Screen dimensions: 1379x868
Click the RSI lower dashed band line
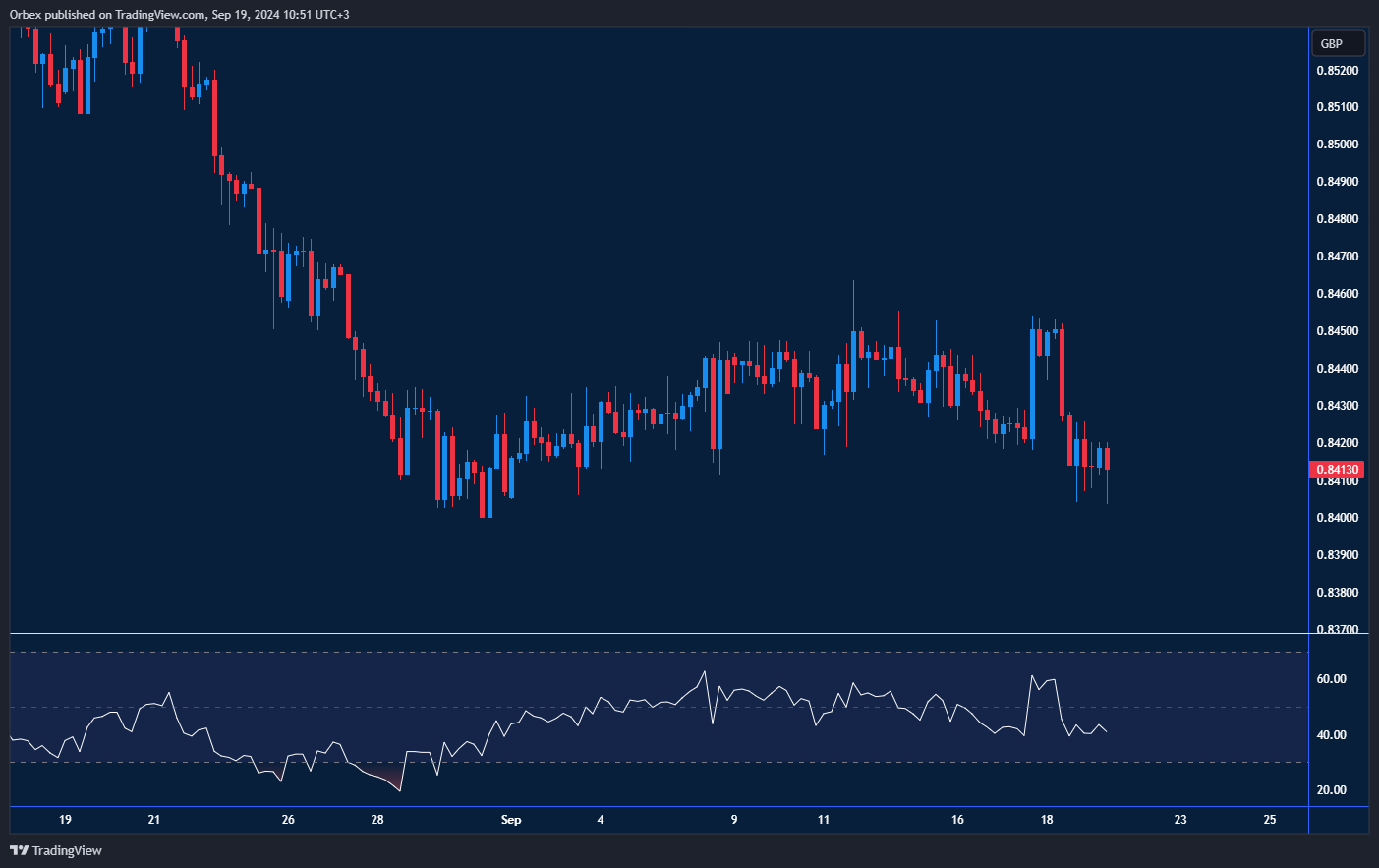point(659,762)
